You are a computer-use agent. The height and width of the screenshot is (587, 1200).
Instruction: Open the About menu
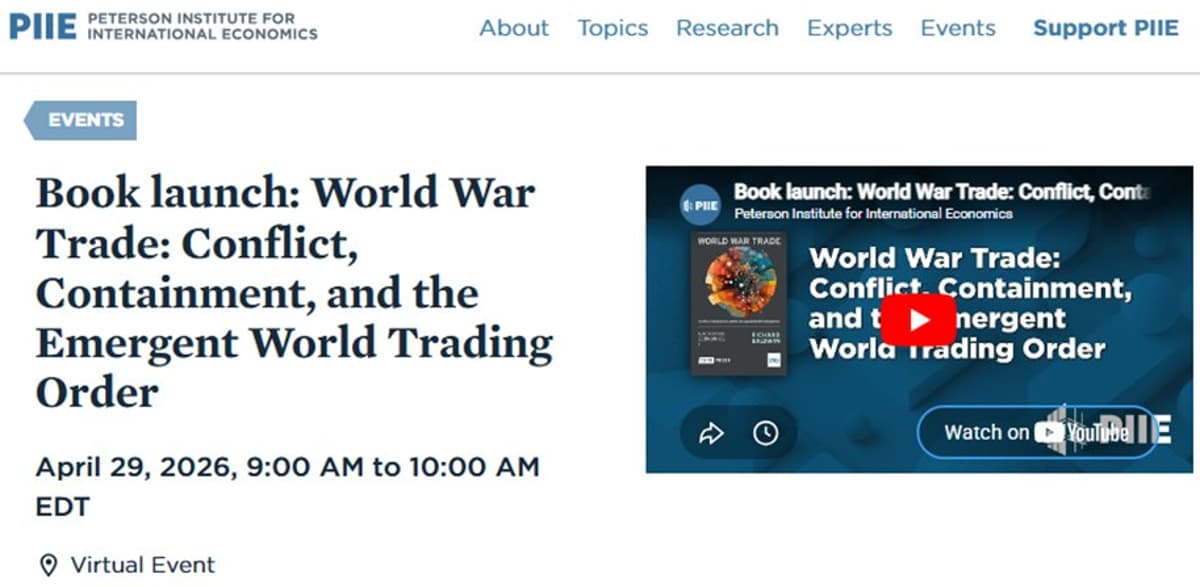(514, 28)
